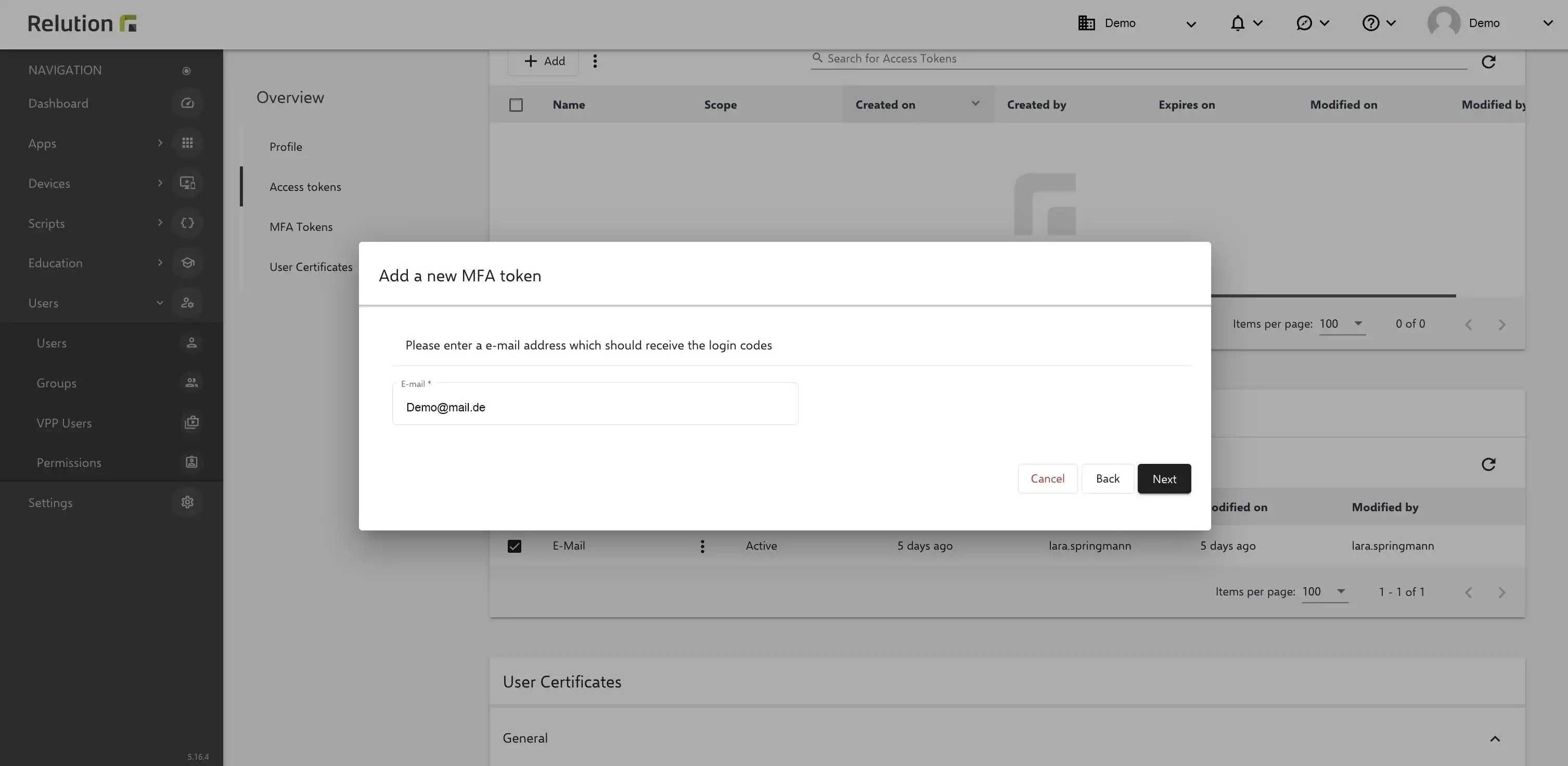Expand the Education navigation section
Screen dimensions: 1568x766
pos(160,263)
